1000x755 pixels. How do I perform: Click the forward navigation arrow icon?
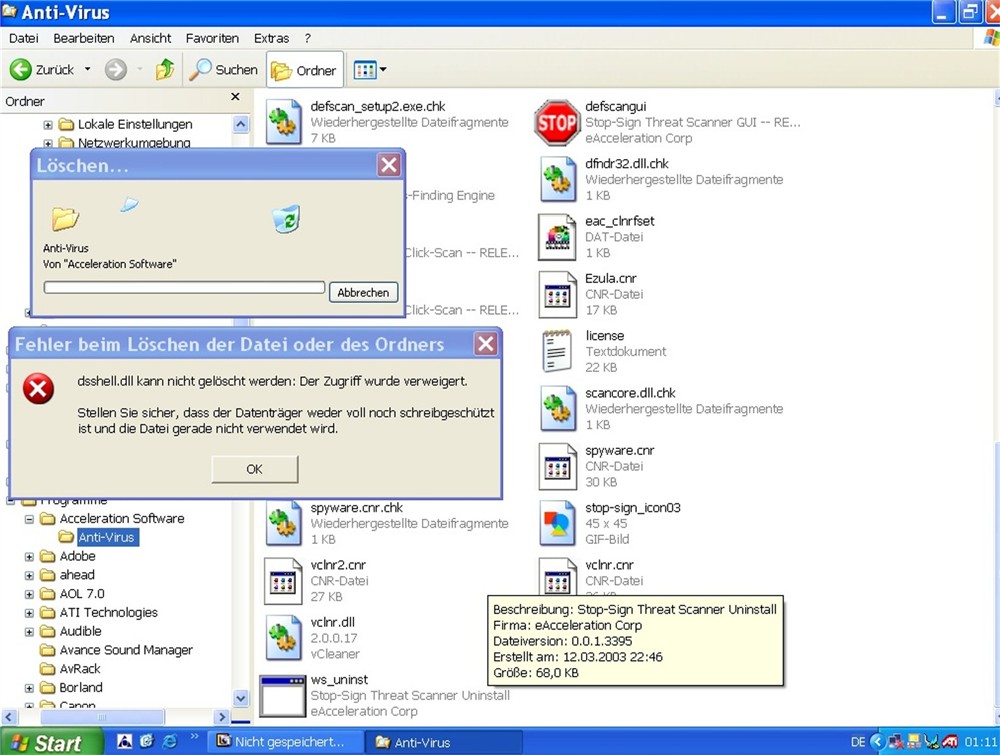[x=115, y=70]
